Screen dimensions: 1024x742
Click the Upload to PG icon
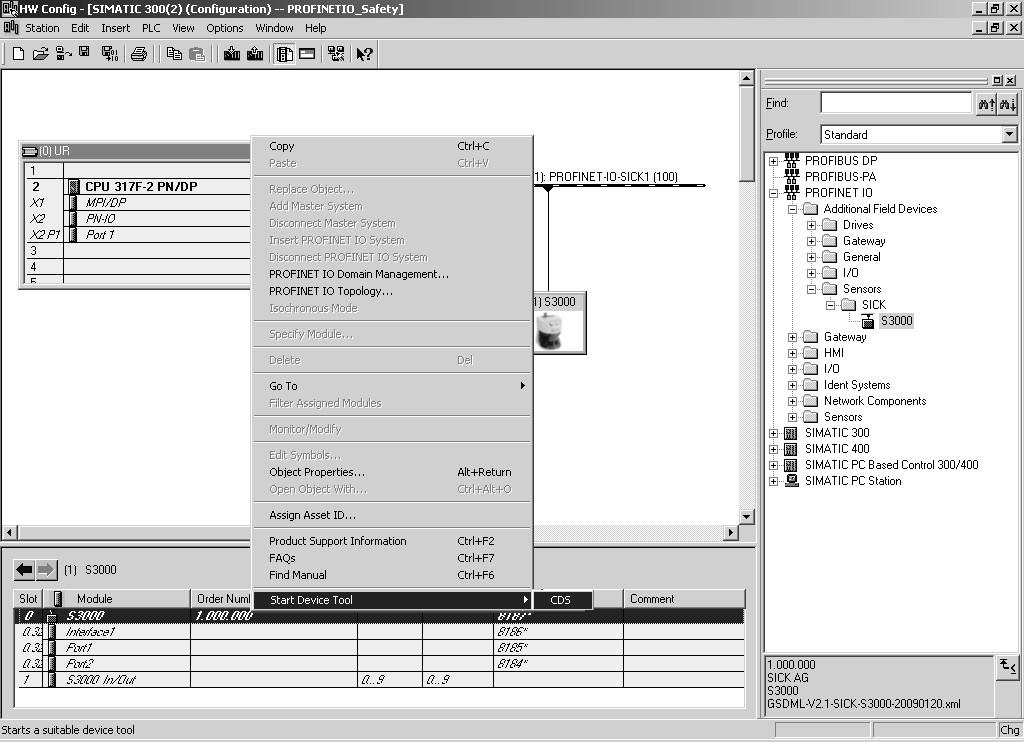pos(255,54)
